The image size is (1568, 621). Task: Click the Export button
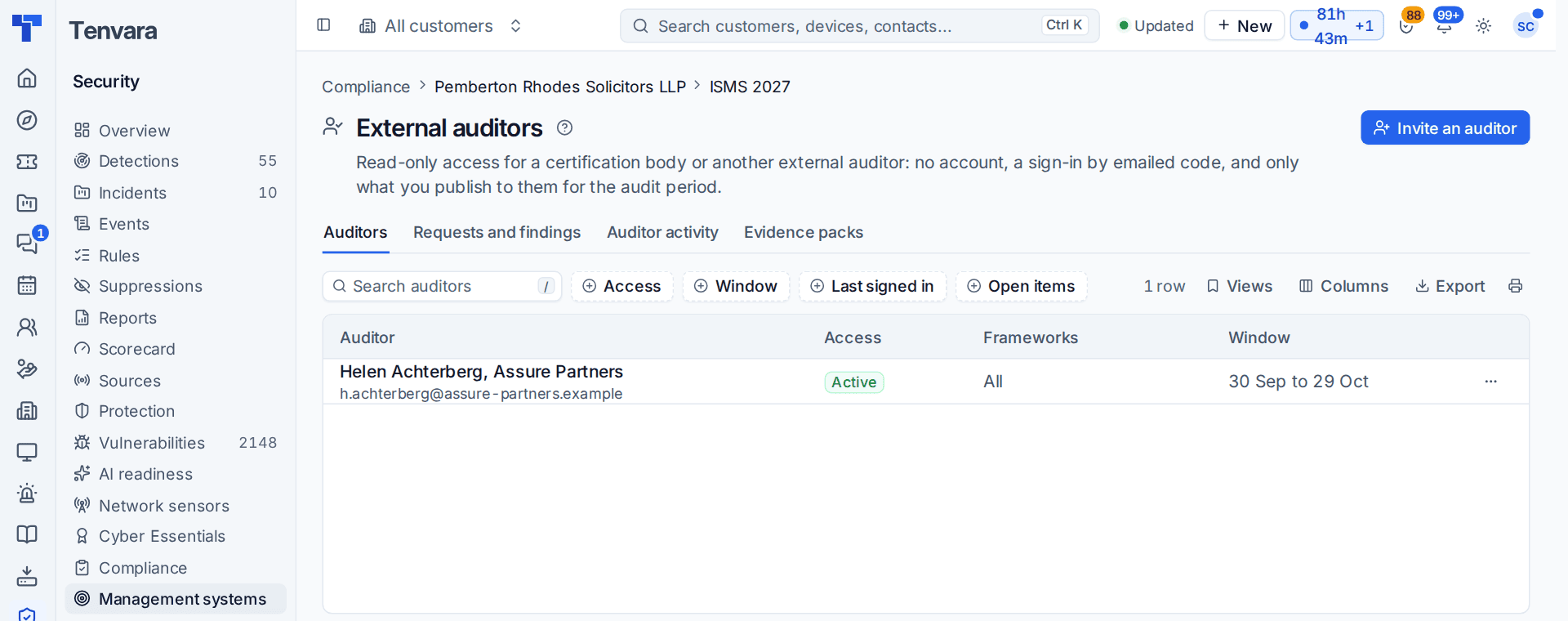[1450, 286]
